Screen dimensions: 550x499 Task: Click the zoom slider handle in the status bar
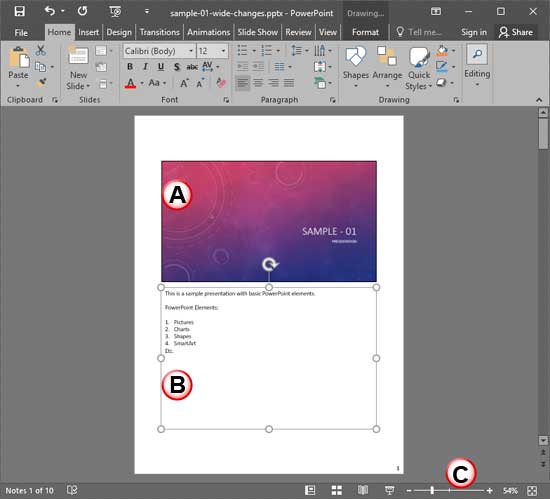[x=432, y=491]
